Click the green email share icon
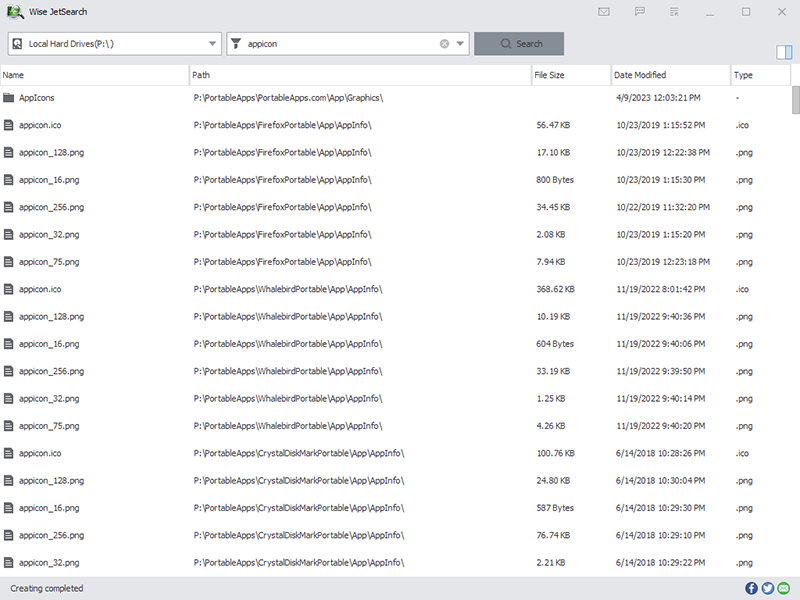Image resolution: width=800 pixels, height=600 pixels. click(x=784, y=588)
